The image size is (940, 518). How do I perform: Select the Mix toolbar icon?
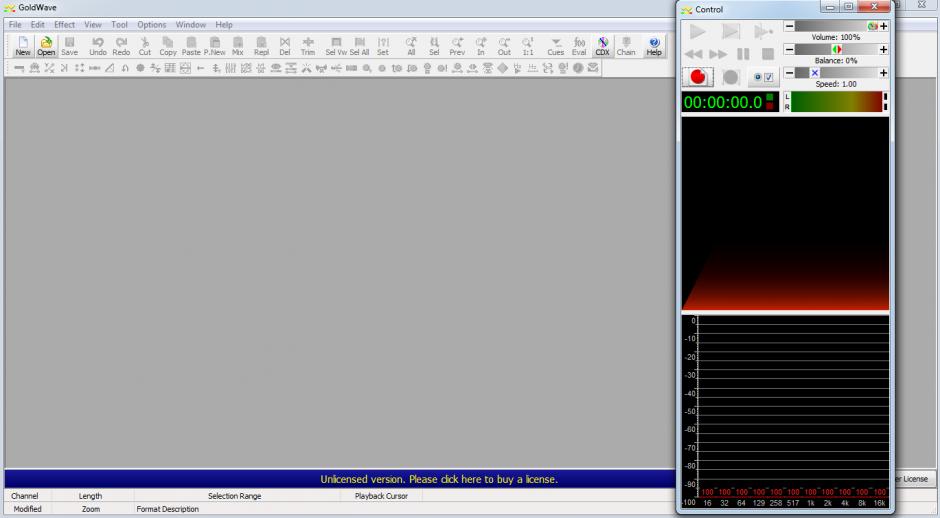tap(238, 46)
